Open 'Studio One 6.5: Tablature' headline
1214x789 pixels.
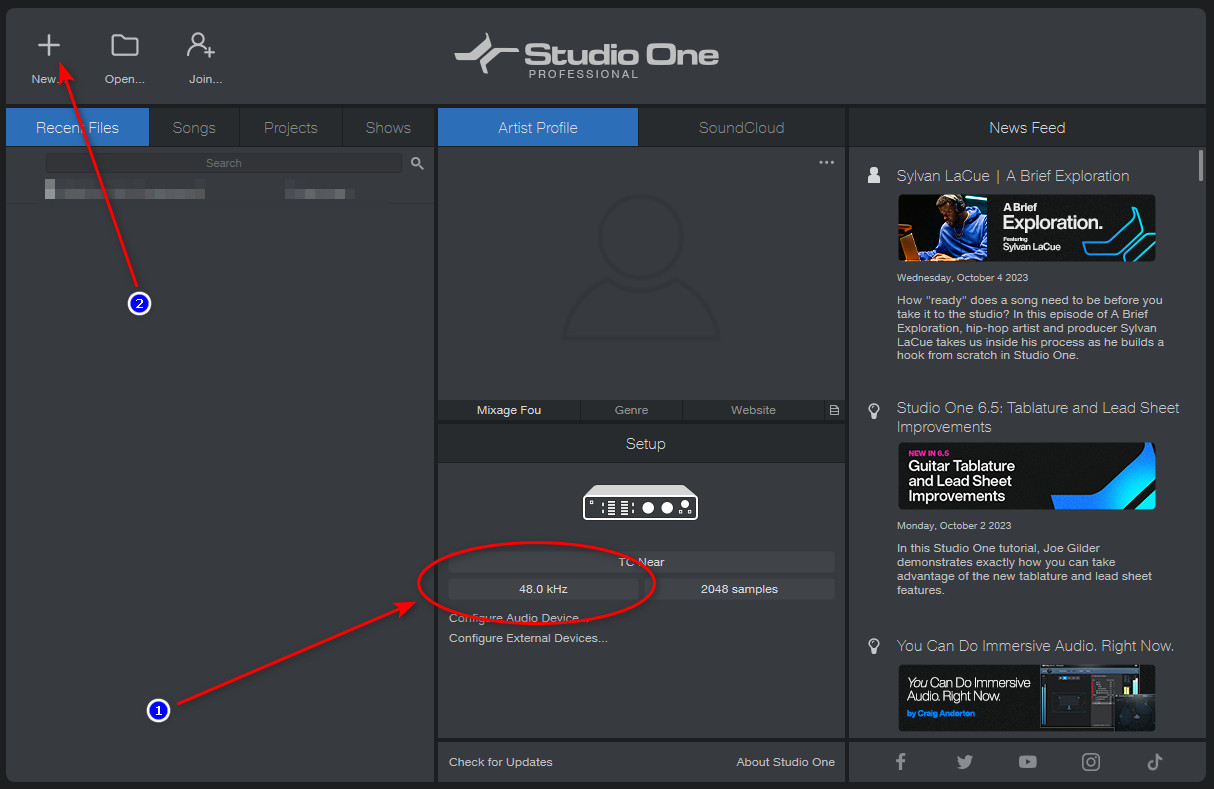point(1038,417)
